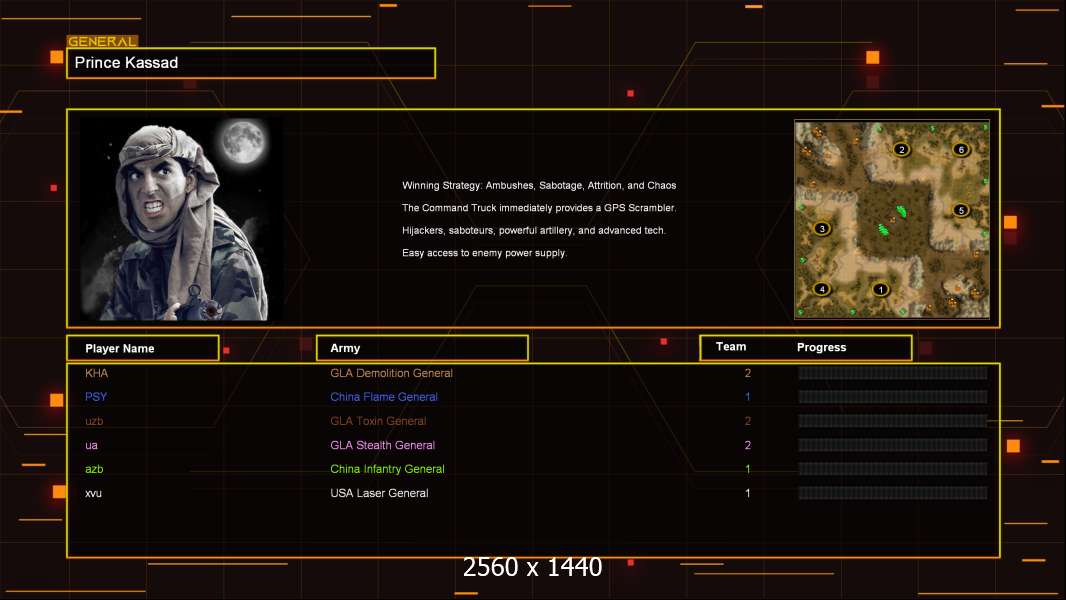Select player KHA in the list
This screenshot has width=1066, height=600.
pyautogui.click(x=97, y=373)
